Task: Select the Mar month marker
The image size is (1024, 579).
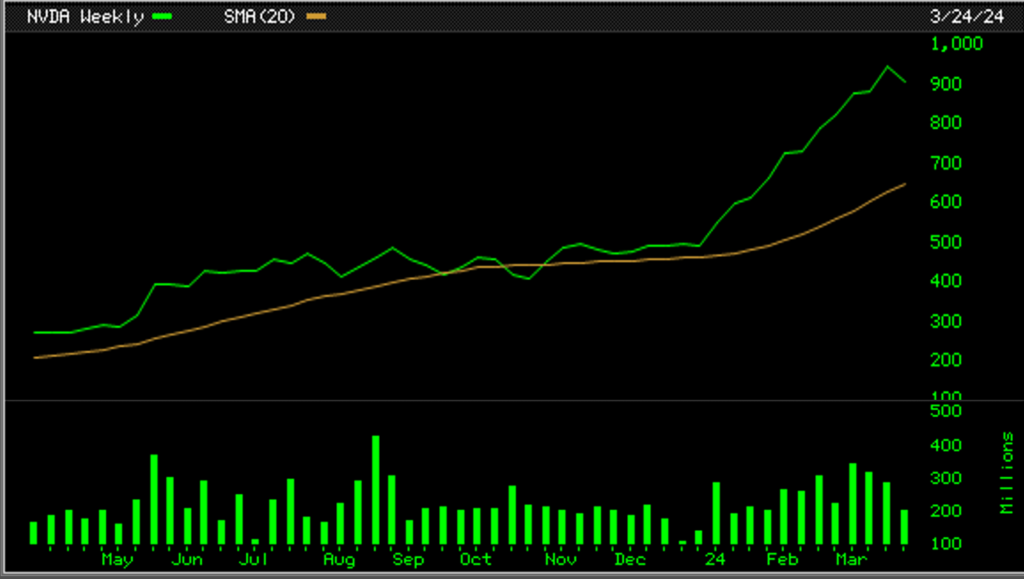Action: click(851, 560)
